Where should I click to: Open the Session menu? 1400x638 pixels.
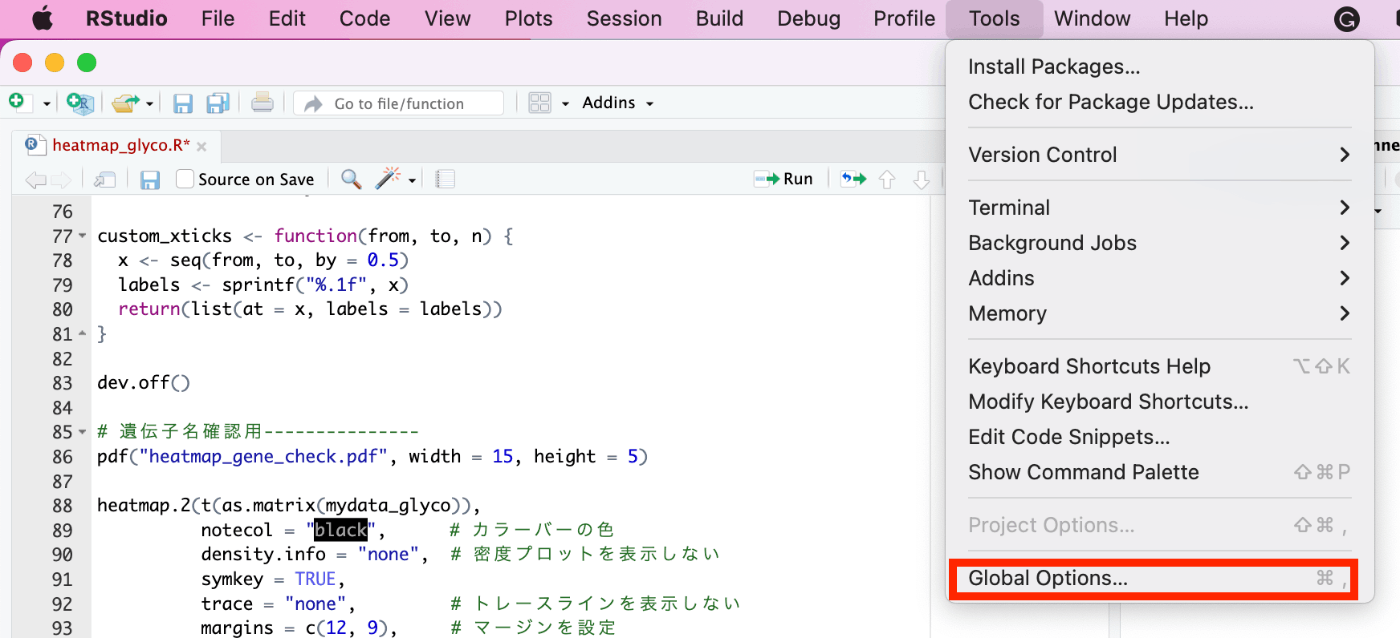click(x=624, y=19)
